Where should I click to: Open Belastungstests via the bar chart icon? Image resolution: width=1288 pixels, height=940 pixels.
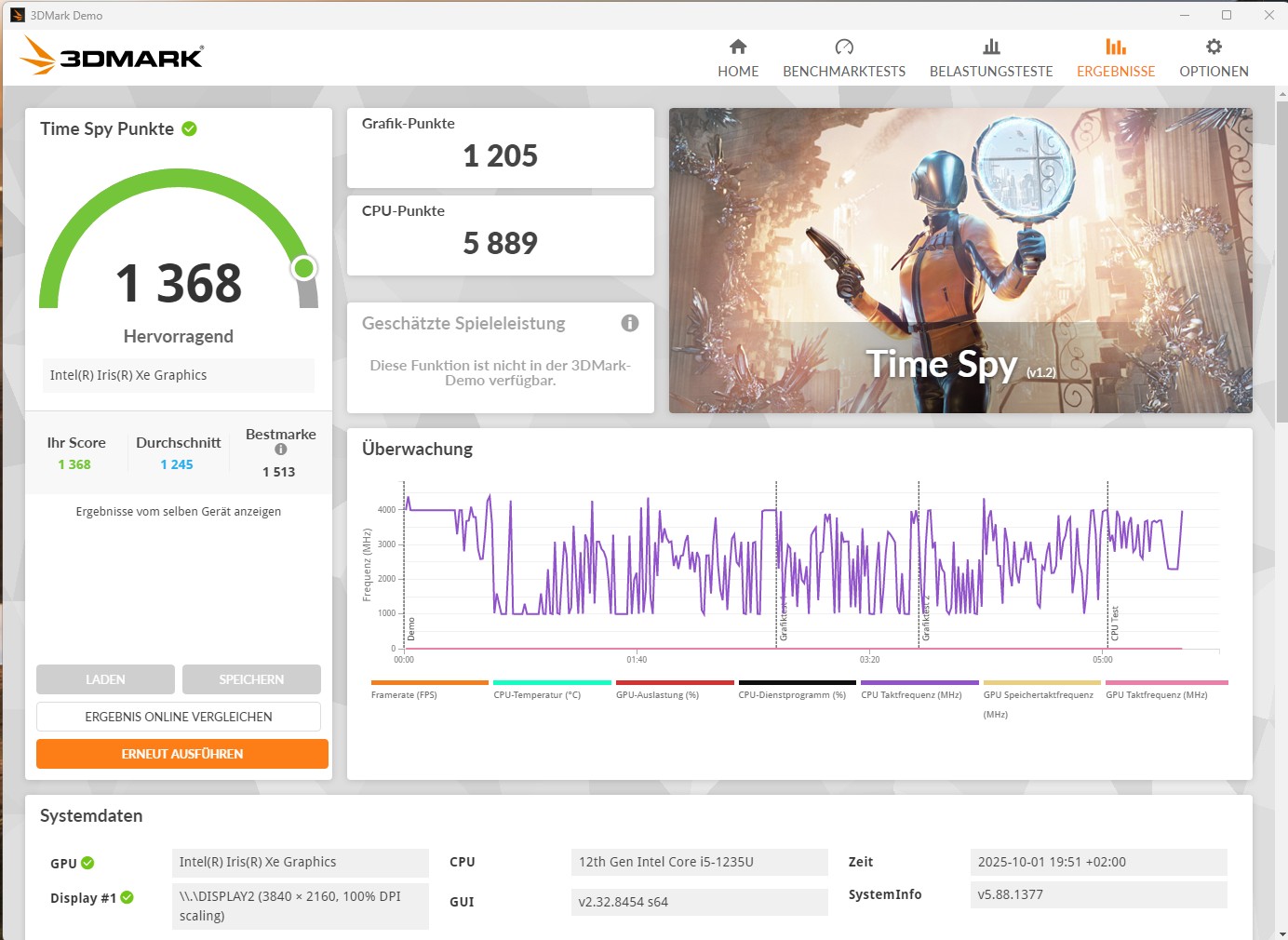point(991,47)
